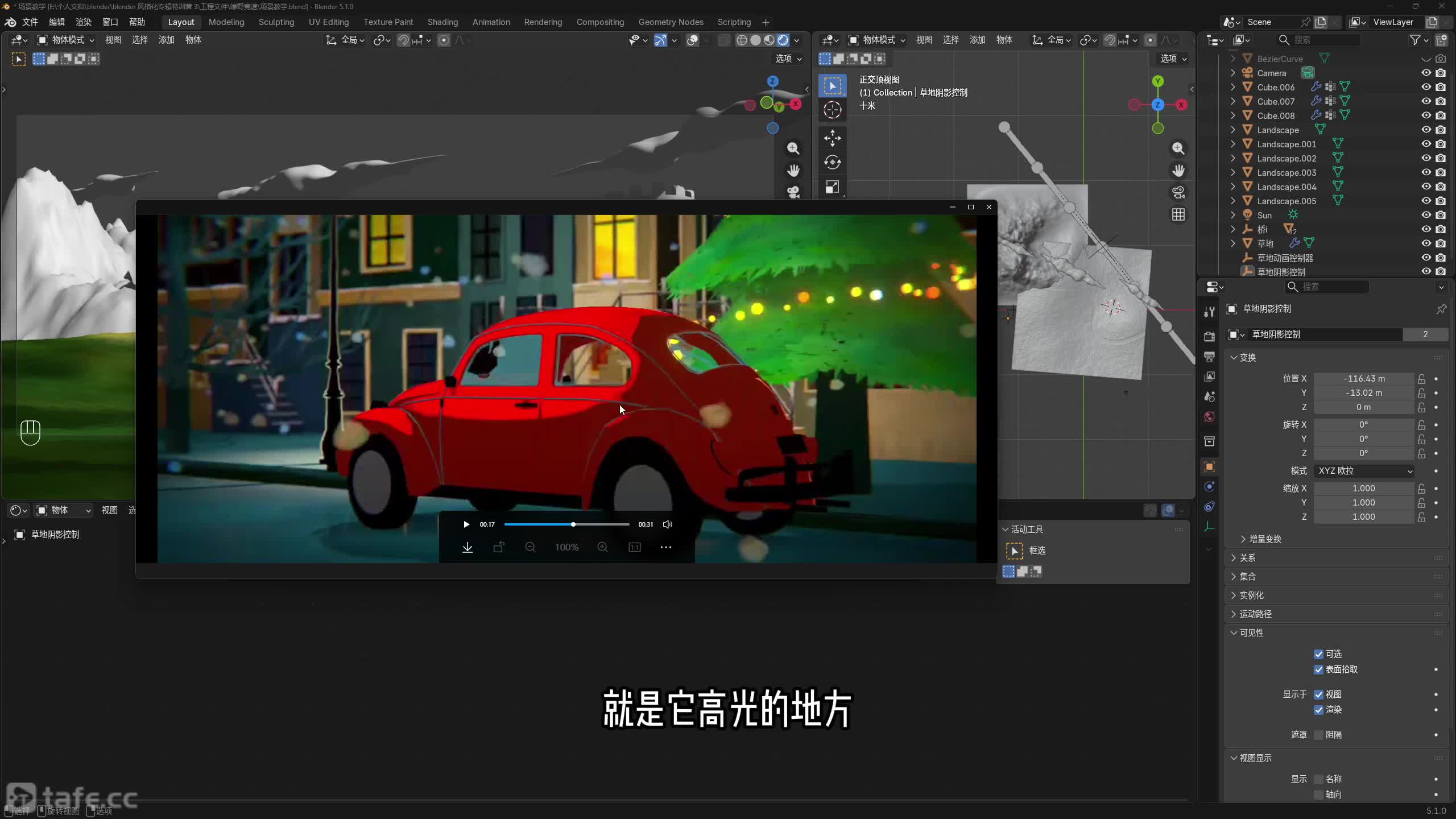Open the XYZ 欧拉 rotation mode dropdown
Viewport: 1456px width, 819px height.
tap(1364, 471)
